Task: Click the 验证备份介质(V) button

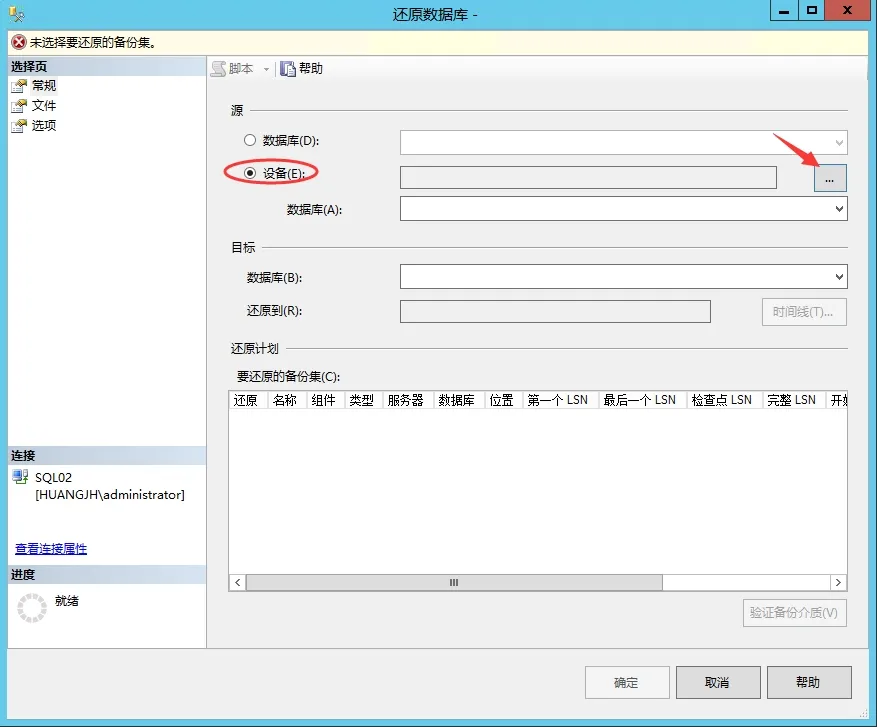Action: [794, 613]
